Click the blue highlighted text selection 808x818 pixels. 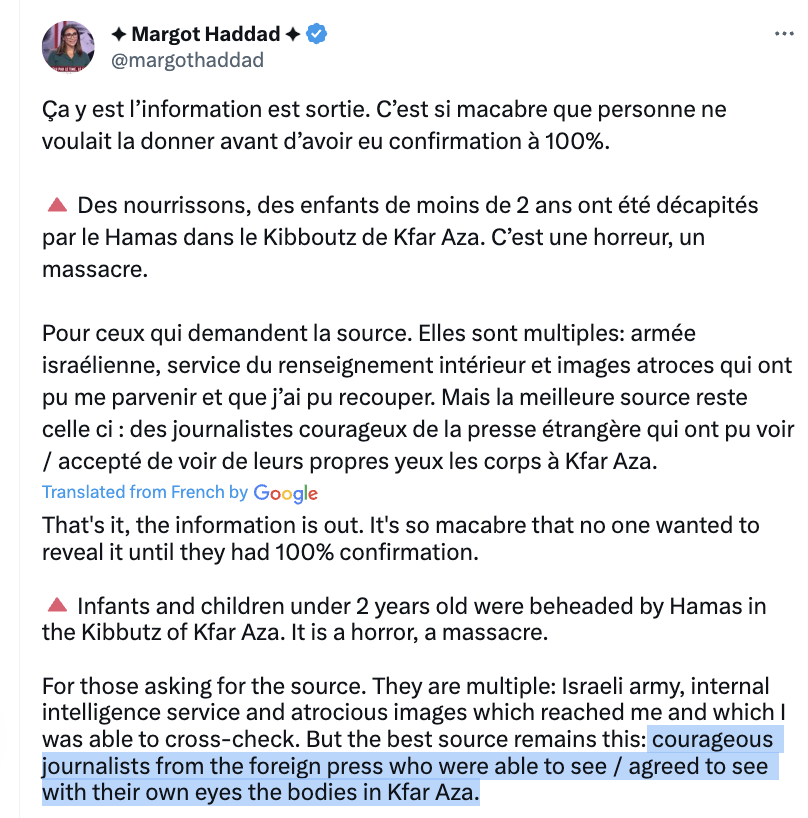pos(400,768)
